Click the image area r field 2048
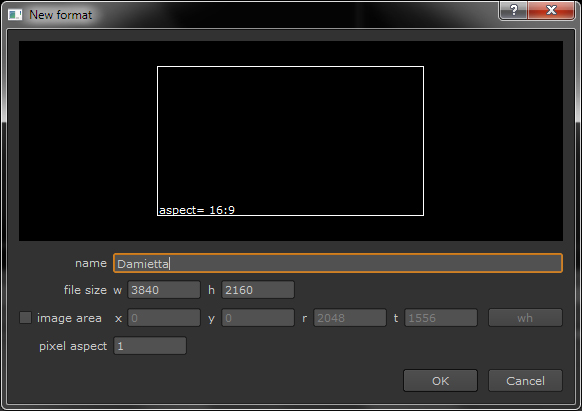 click(x=350, y=318)
